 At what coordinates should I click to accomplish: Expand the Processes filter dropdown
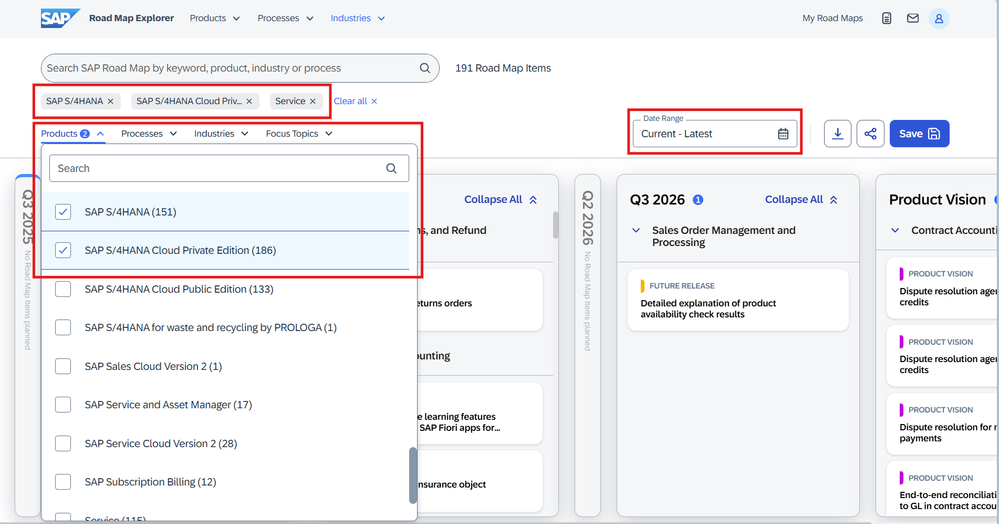coord(149,134)
